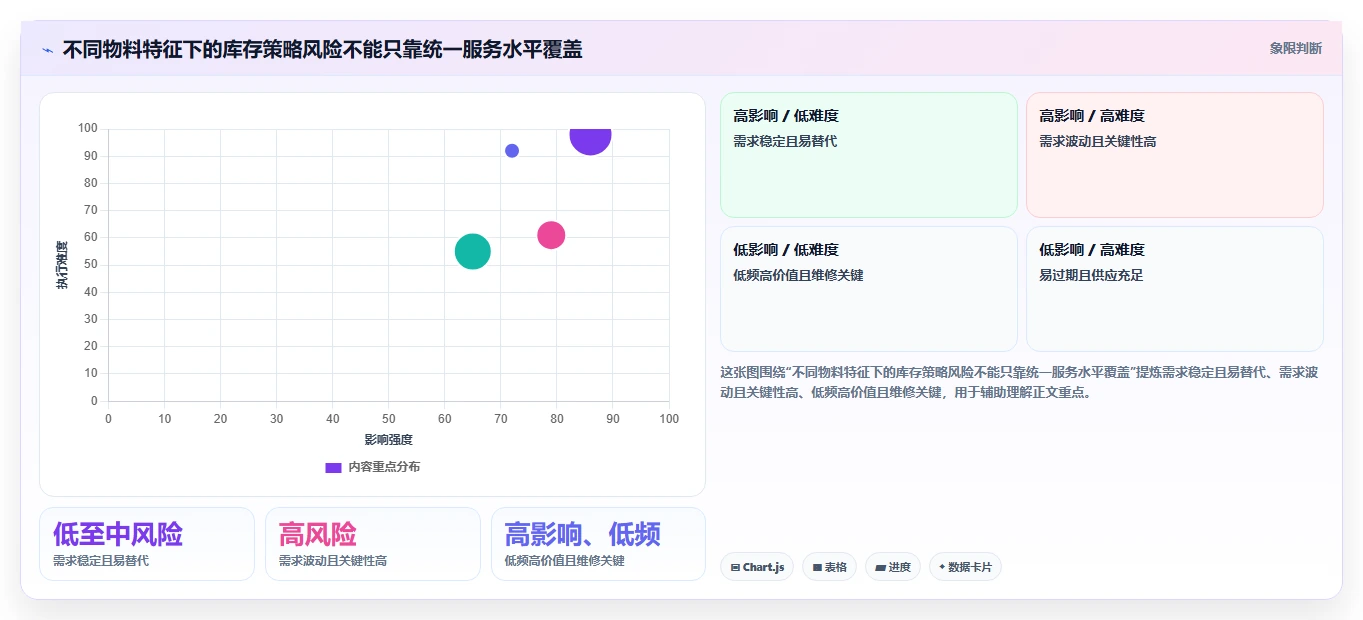This screenshot has height=620, width=1363.
Task: Open the 低影响 / 低难度 quadrant card
Action: (x=868, y=289)
